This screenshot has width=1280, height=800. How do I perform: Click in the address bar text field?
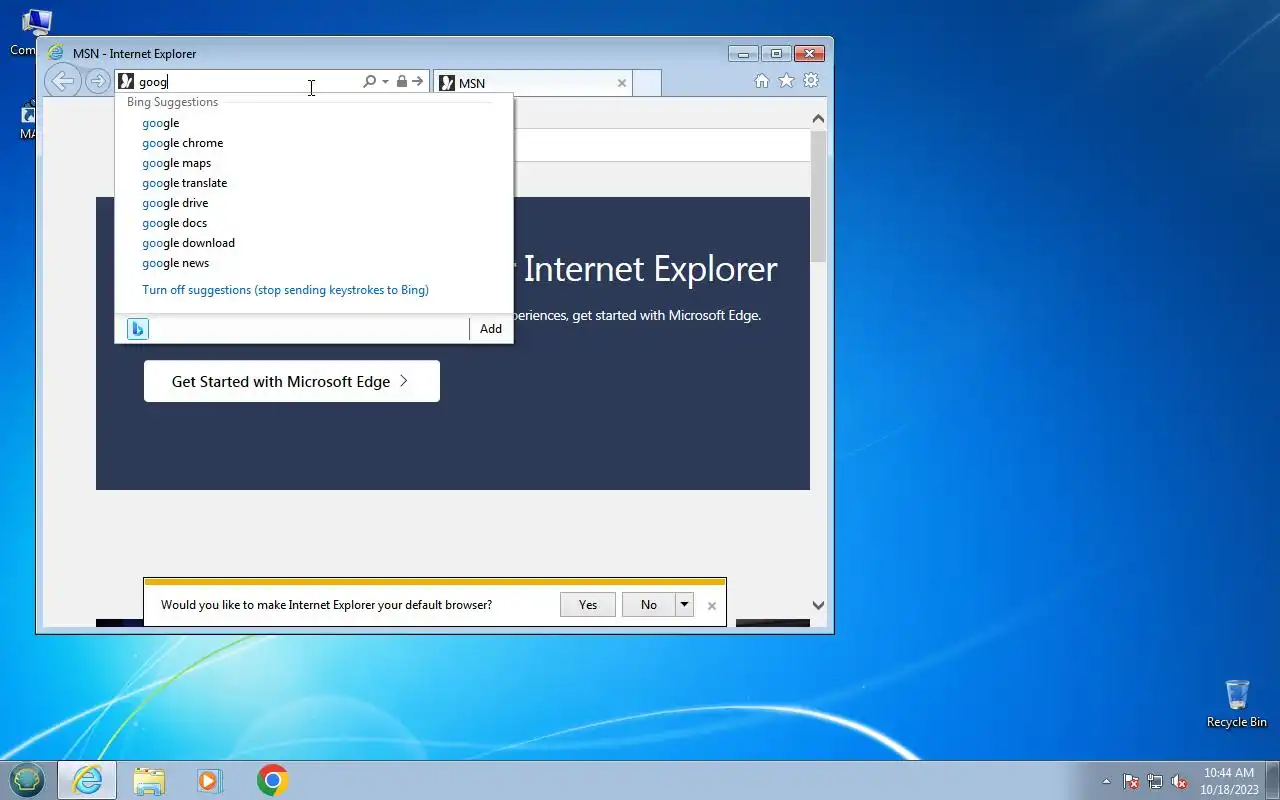click(248, 82)
